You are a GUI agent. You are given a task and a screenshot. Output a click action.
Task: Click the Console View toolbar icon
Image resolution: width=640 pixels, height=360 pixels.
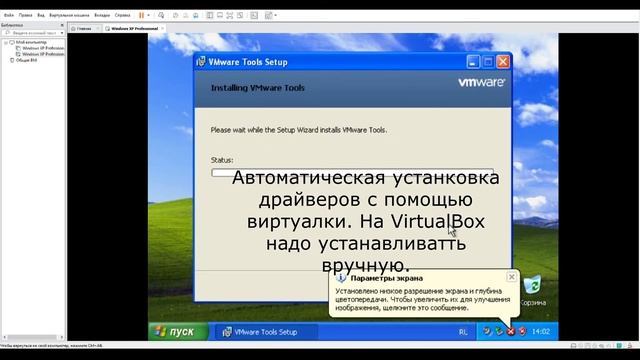click(254, 15)
